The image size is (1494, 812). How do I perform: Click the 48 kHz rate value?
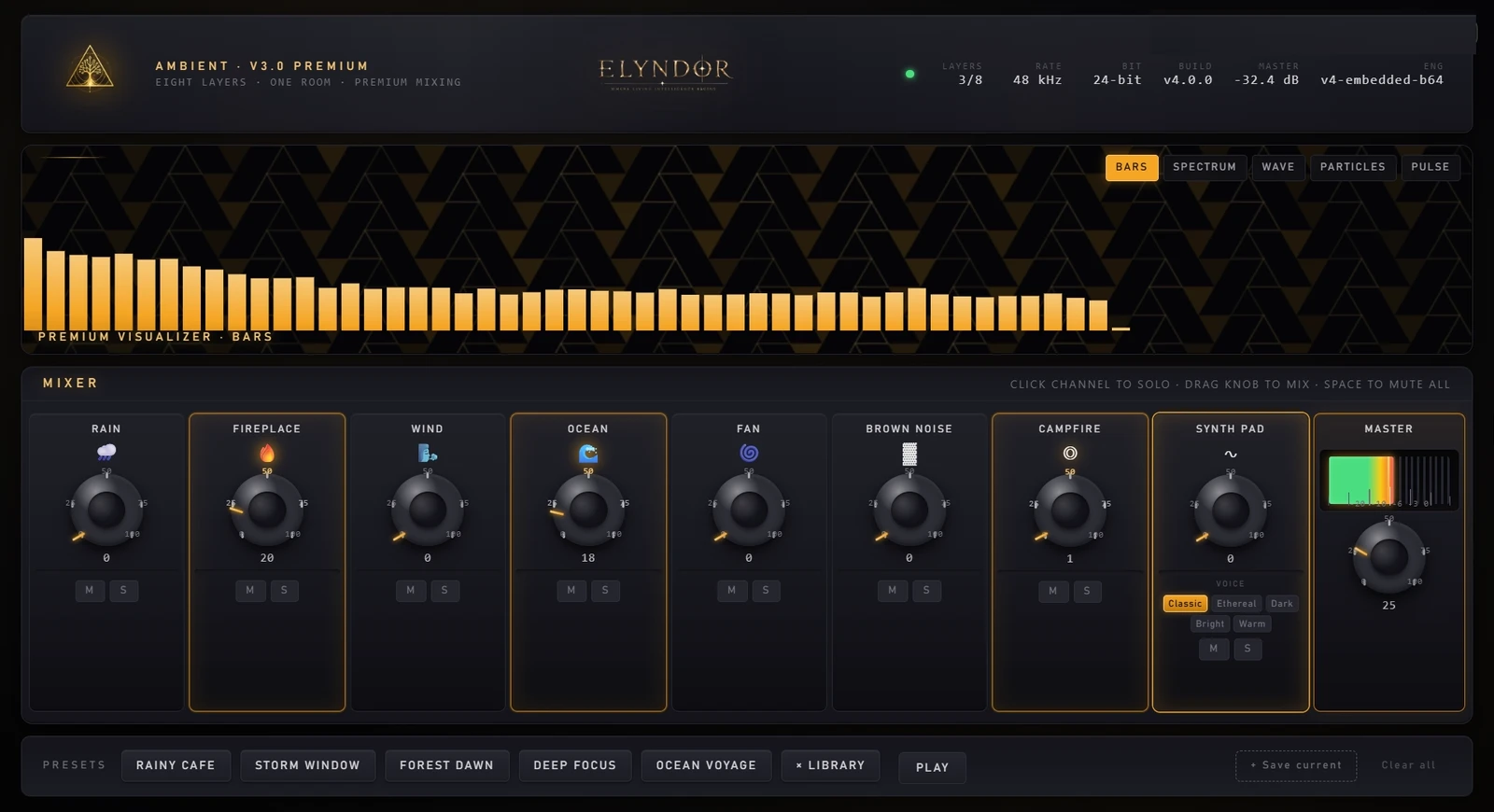tap(1037, 80)
